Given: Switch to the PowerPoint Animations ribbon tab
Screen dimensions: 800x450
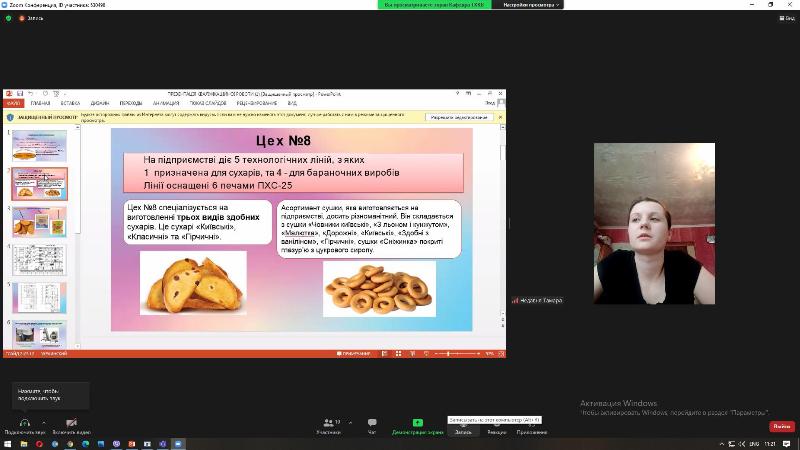Looking at the screenshot, I should pos(166,103).
